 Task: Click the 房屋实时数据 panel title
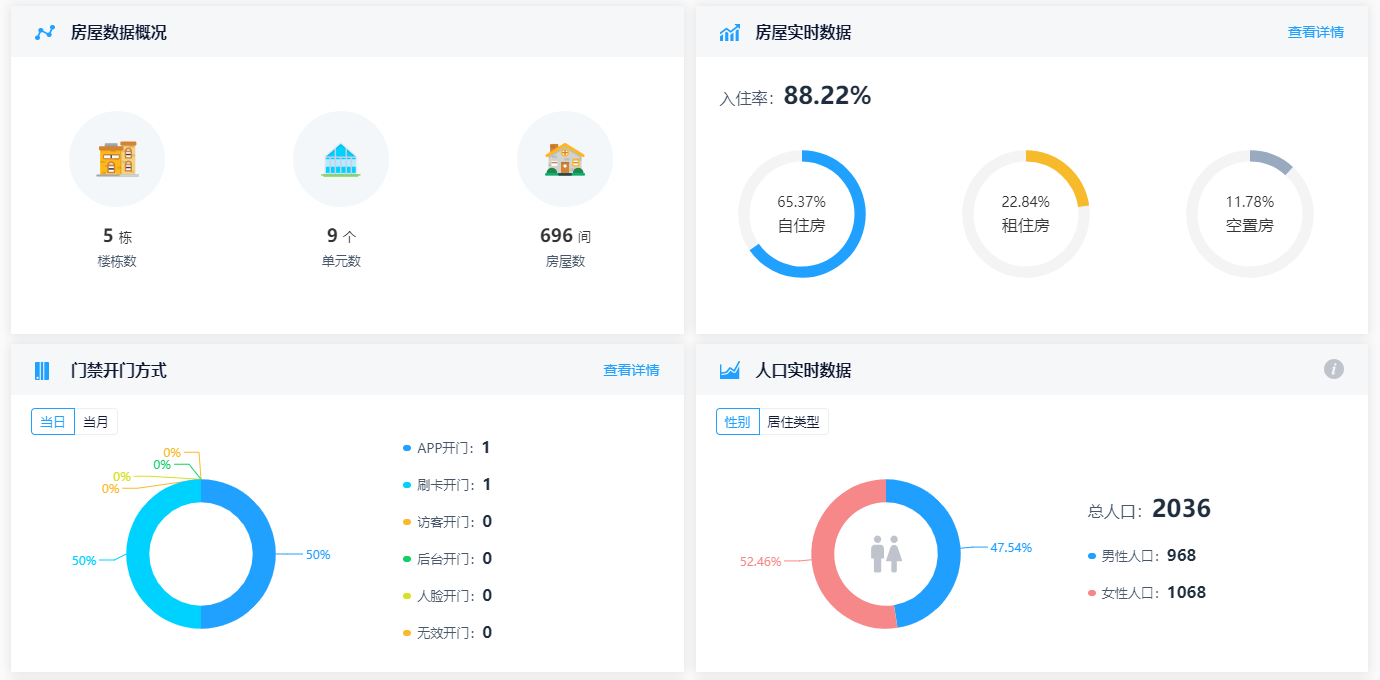tap(803, 33)
